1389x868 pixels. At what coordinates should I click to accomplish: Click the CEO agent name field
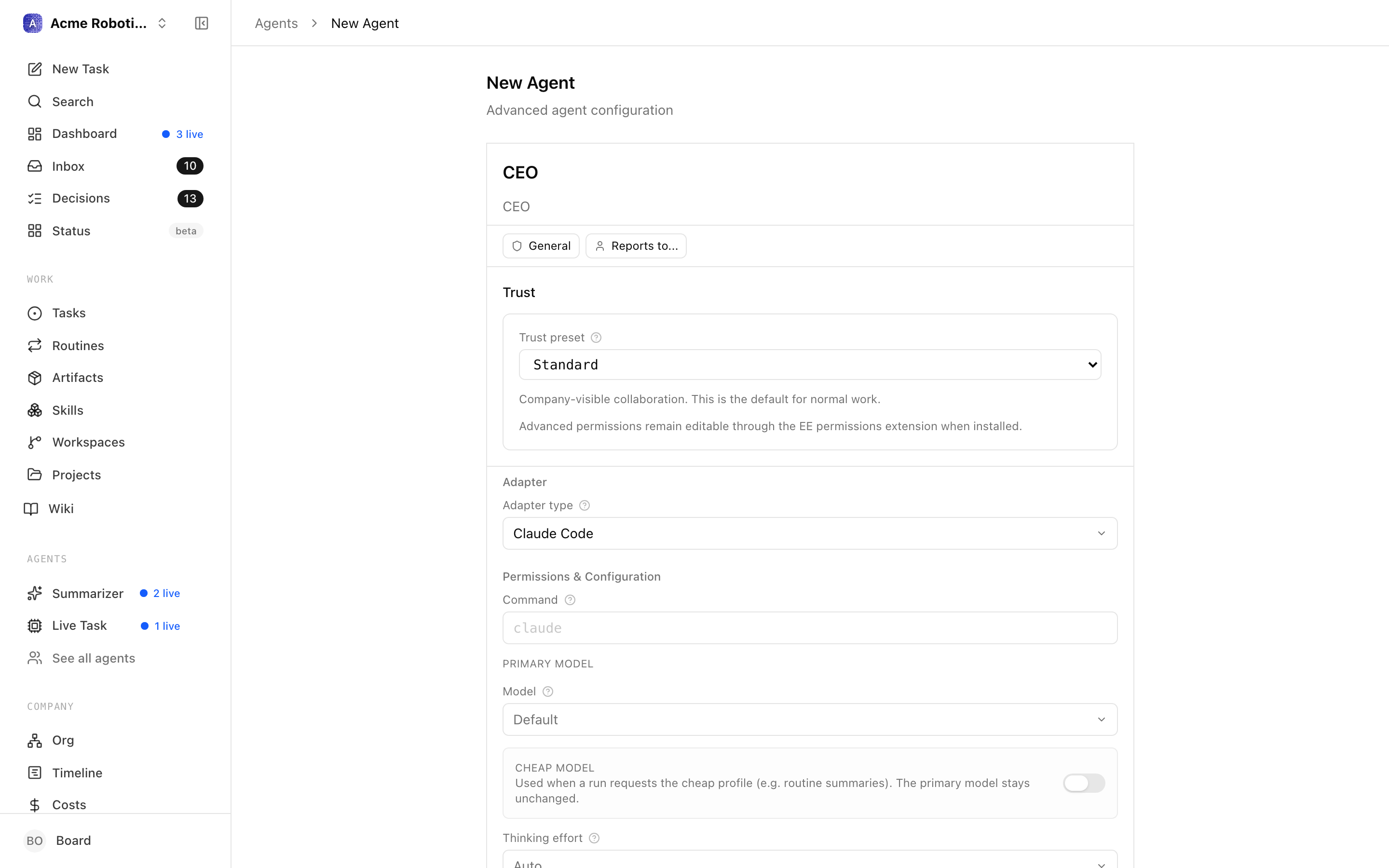[x=810, y=172]
